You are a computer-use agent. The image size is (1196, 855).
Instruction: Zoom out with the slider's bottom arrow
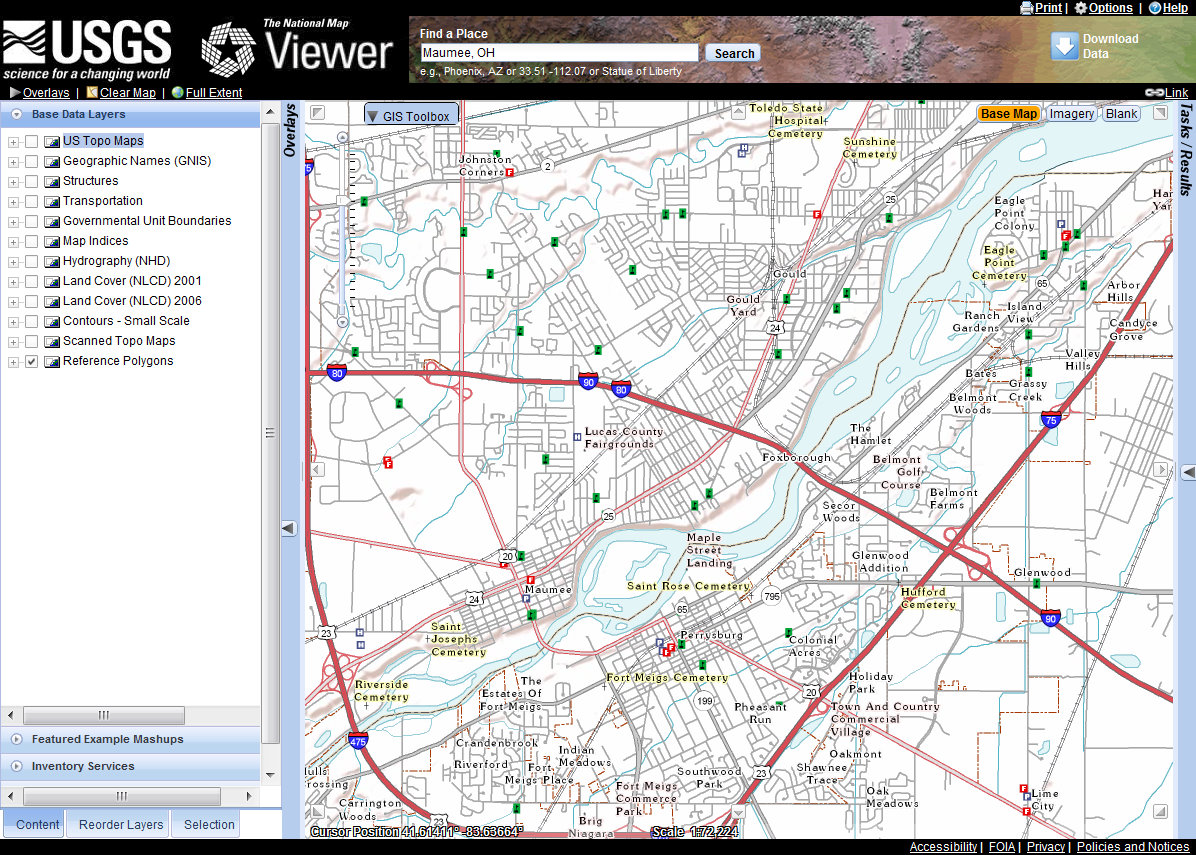[x=343, y=322]
